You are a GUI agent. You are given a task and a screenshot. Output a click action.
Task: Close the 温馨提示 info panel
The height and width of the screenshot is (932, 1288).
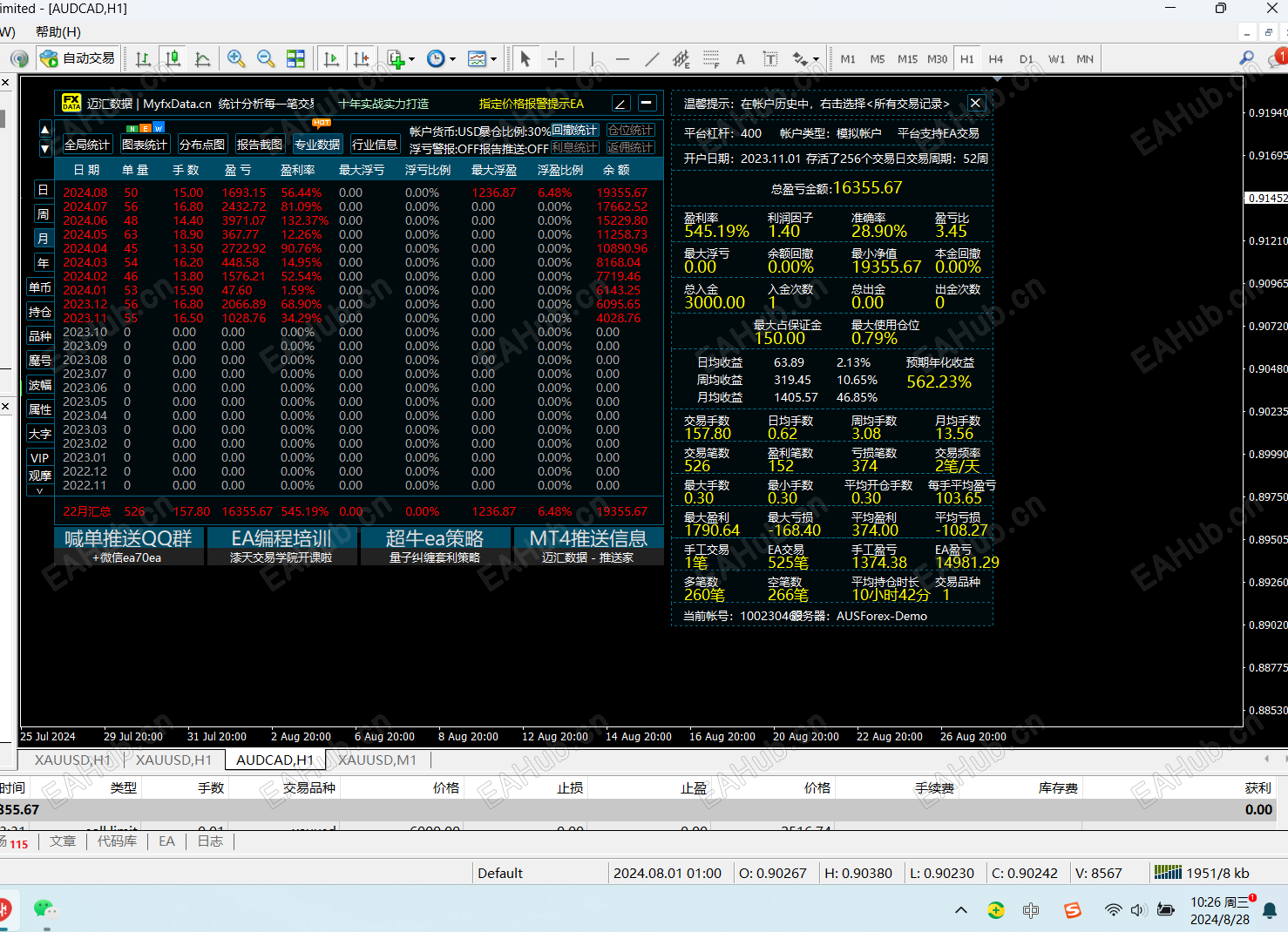click(976, 103)
